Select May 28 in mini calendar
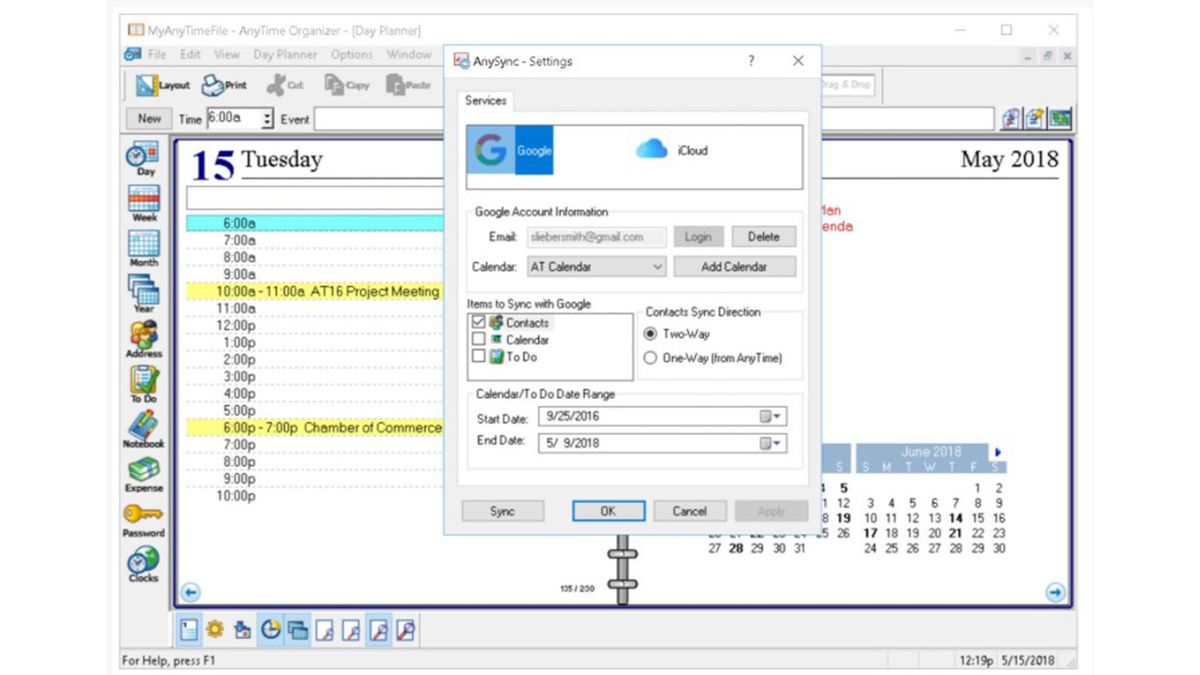The width and height of the screenshot is (1200, 675). click(x=736, y=548)
